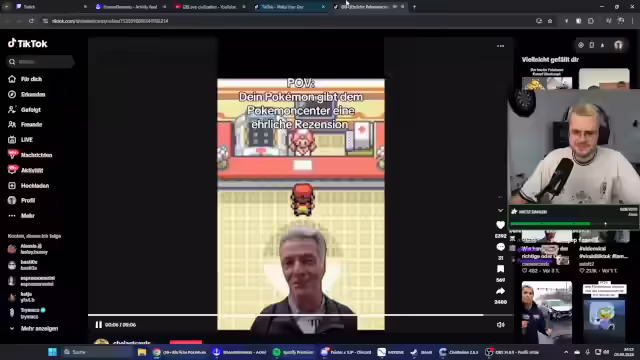Open the Gefolgt page
Image resolution: width=640 pixels, height=360 pixels.
click(24, 109)
